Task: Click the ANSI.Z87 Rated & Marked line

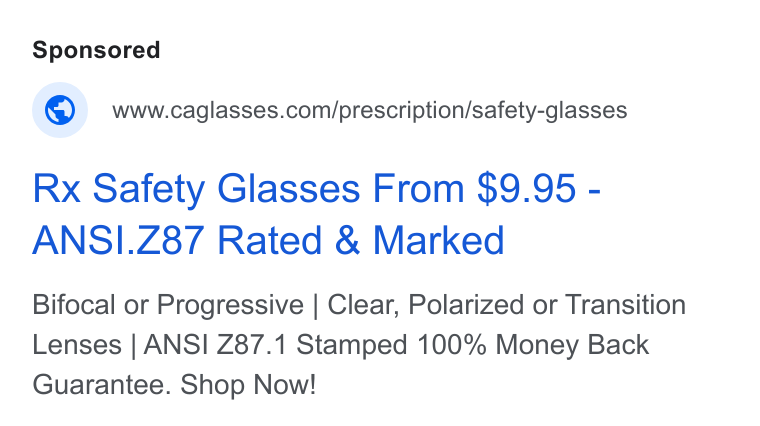Action: (x=269, y=240)
